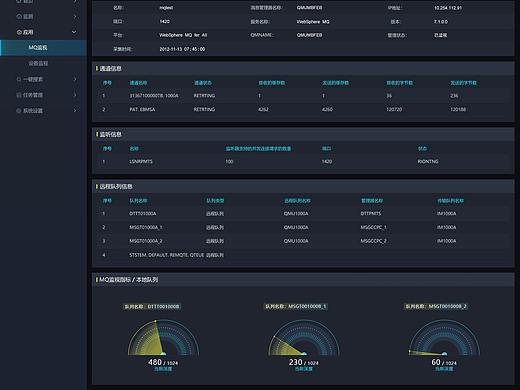Click the 监听信息 section header
This screenshot has height=390, width=520.
click(x=110, y=134)
